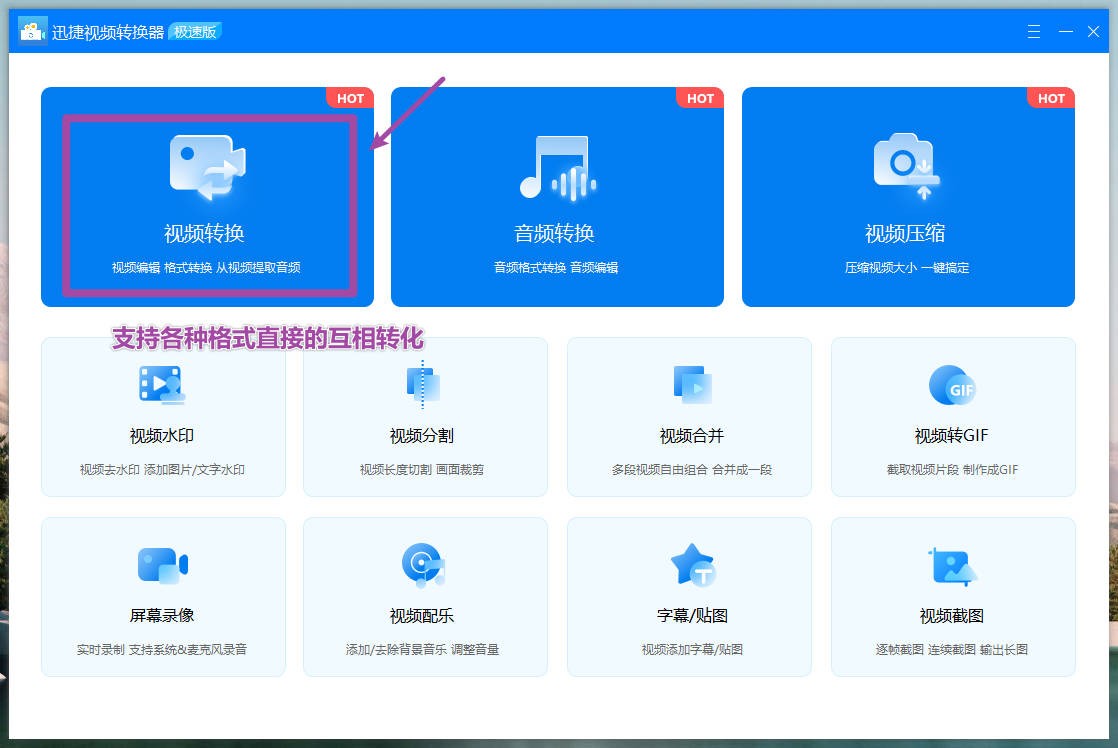Click the 实时录制 支持系统&麦克风录音 caption
The width and height of the screenshot is (1118, 748).
pos(162,645)
